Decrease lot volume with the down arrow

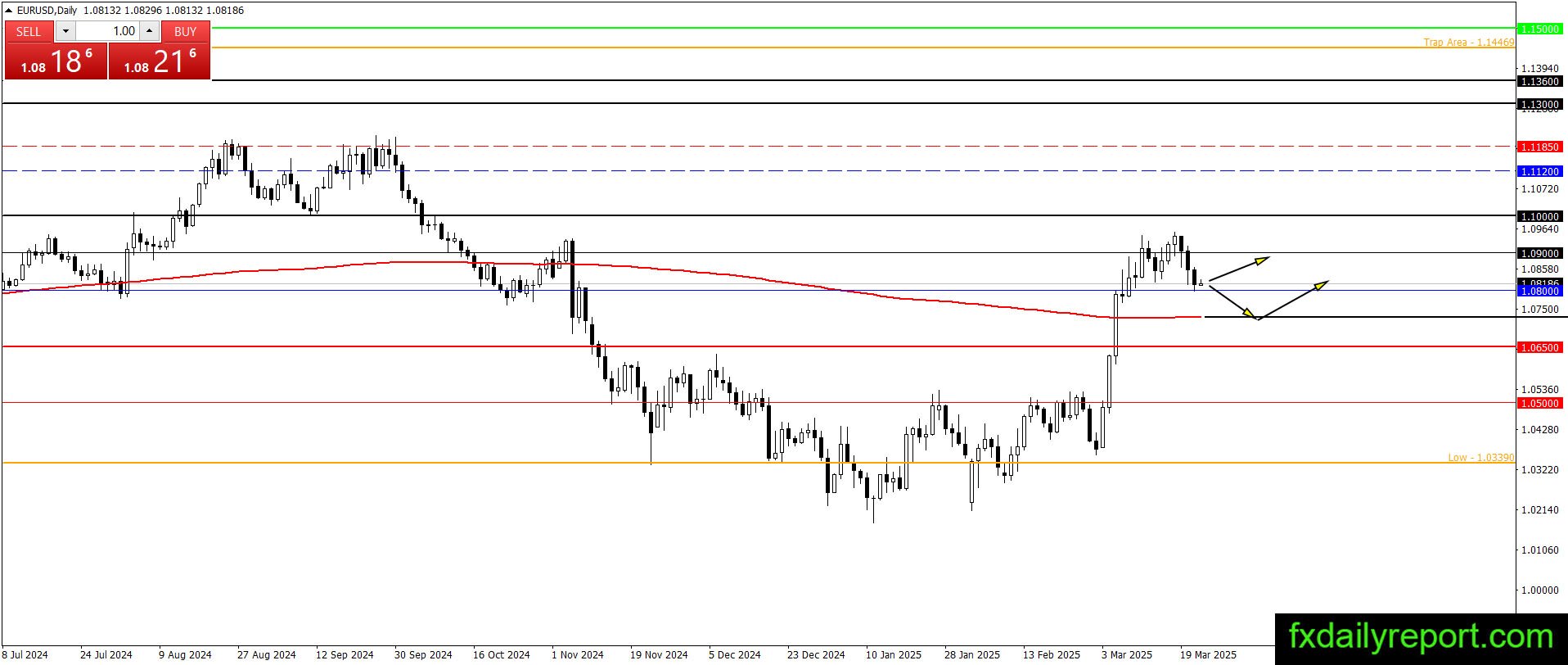tap(65, 31)
